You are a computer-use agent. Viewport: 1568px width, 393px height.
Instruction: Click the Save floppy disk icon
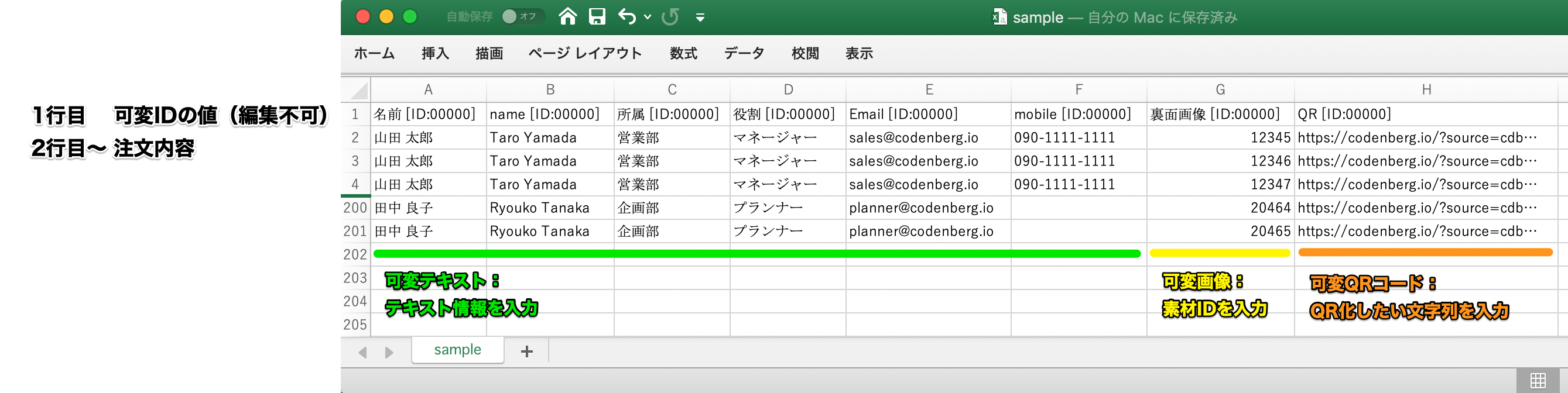coord(597,16)
